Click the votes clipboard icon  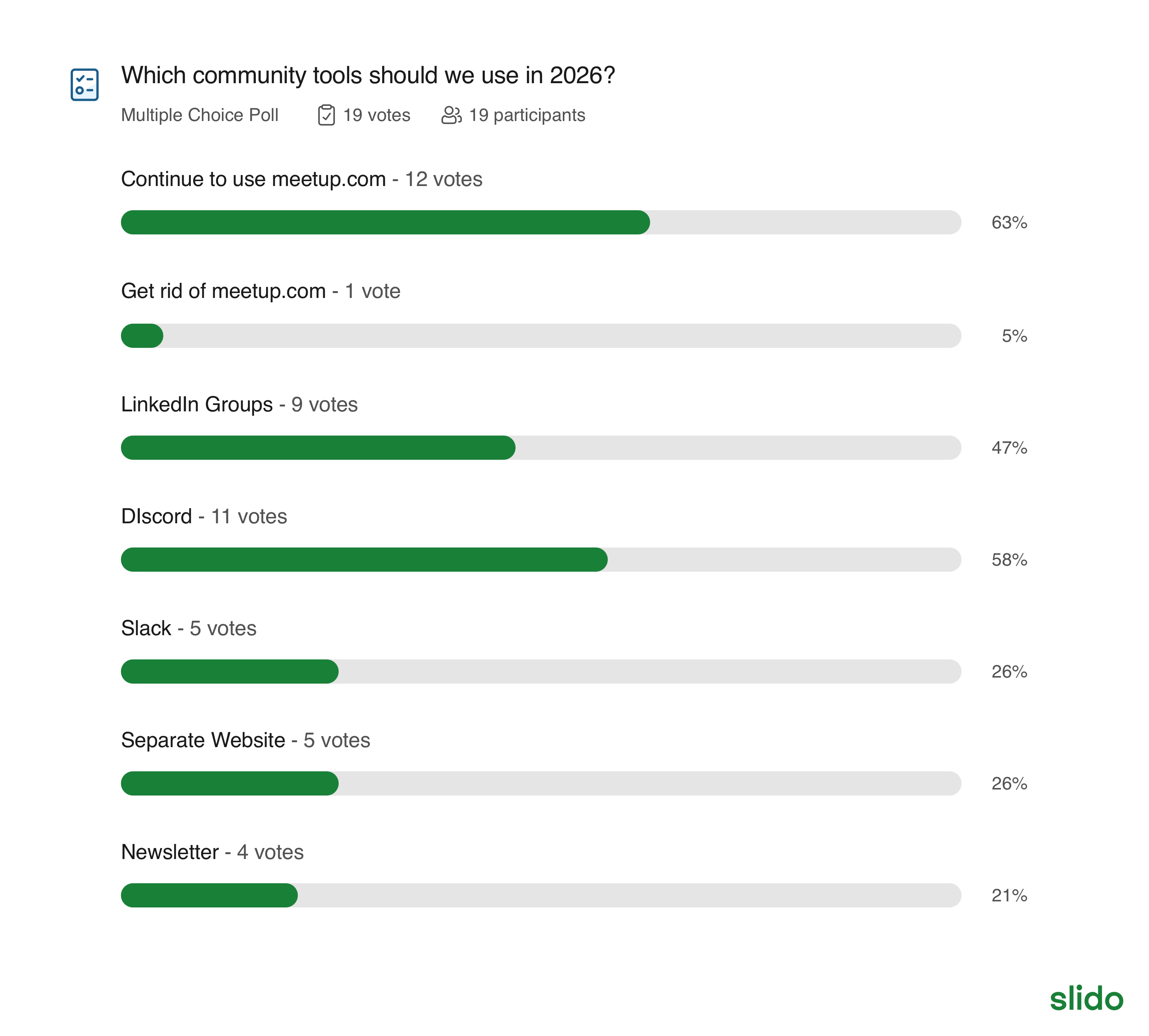click(326, 115)
